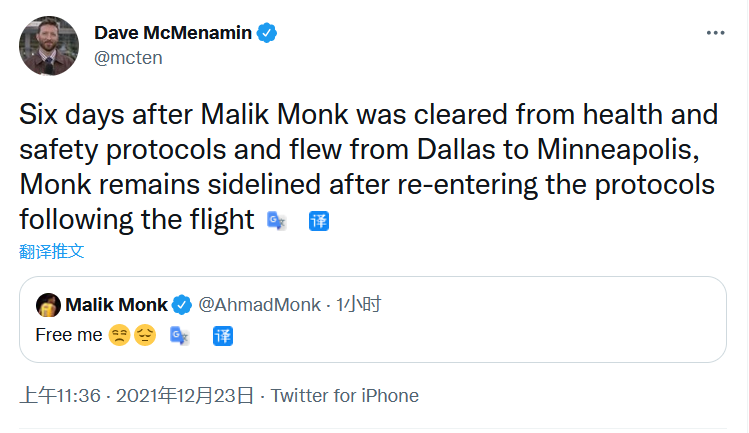The image size is (749, 433).
Task: Click the 翻译推文 translate tweet link
Action: (52, 250)
